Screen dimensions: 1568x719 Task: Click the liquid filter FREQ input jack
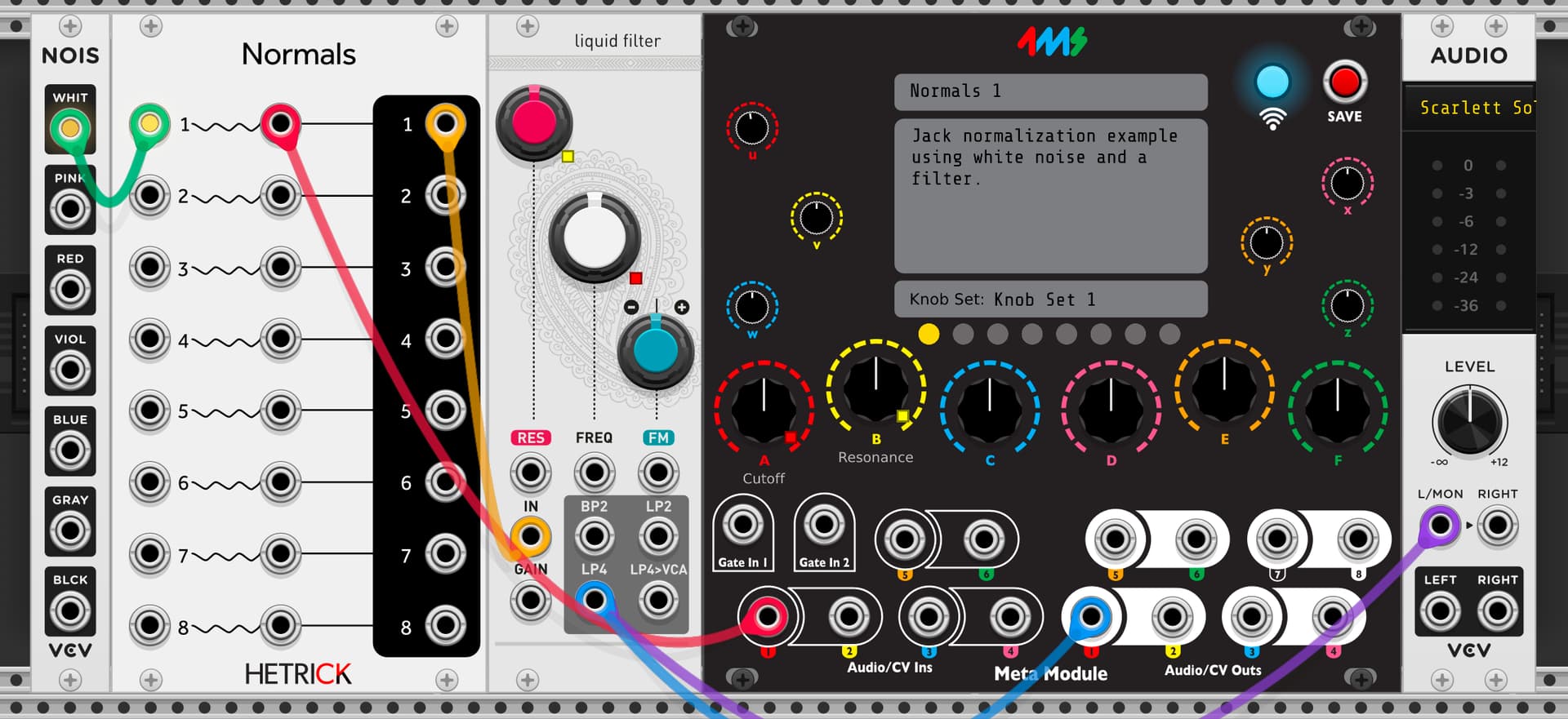point(594,473)
